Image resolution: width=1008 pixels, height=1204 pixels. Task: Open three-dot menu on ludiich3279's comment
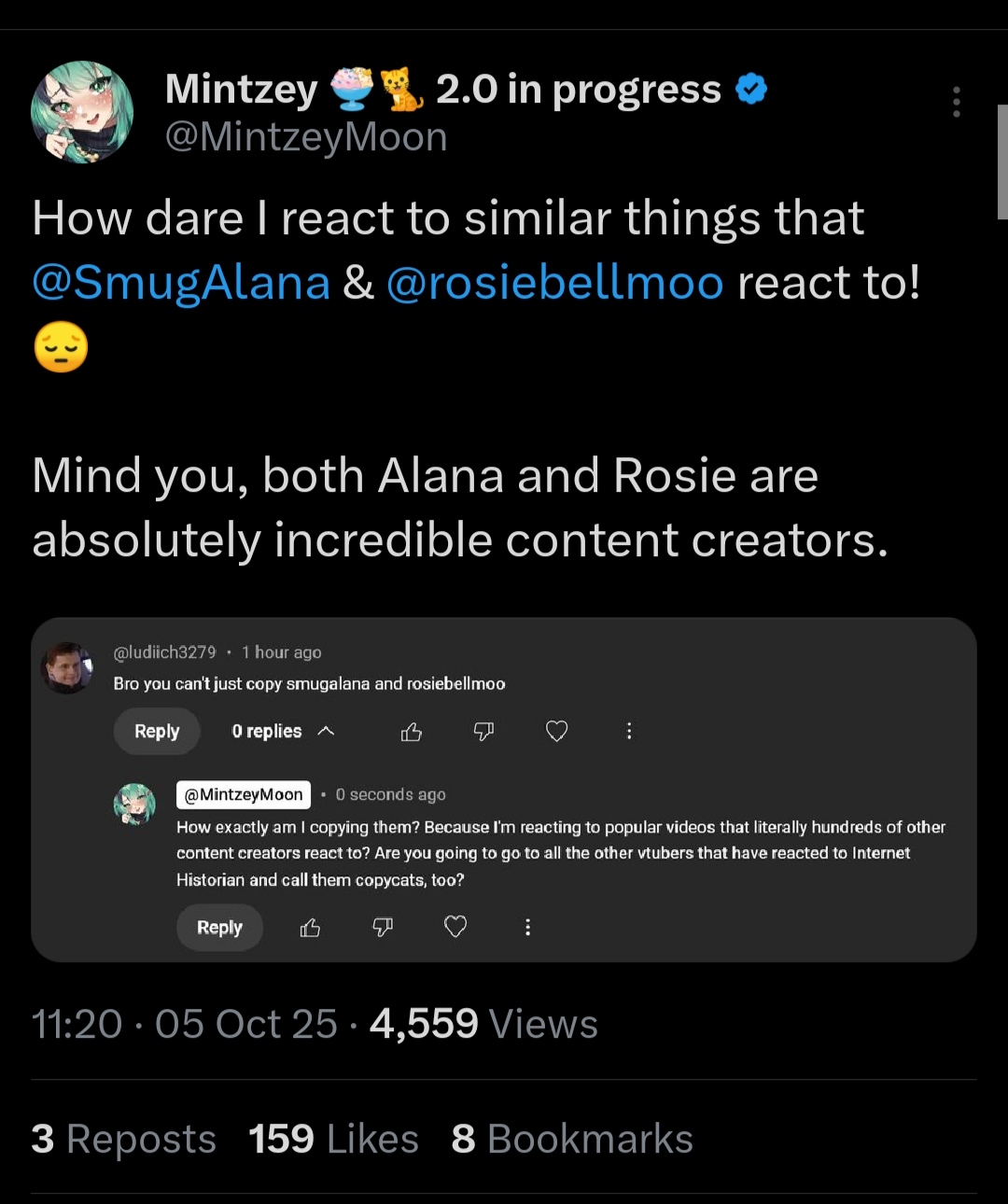click(629, 732)
